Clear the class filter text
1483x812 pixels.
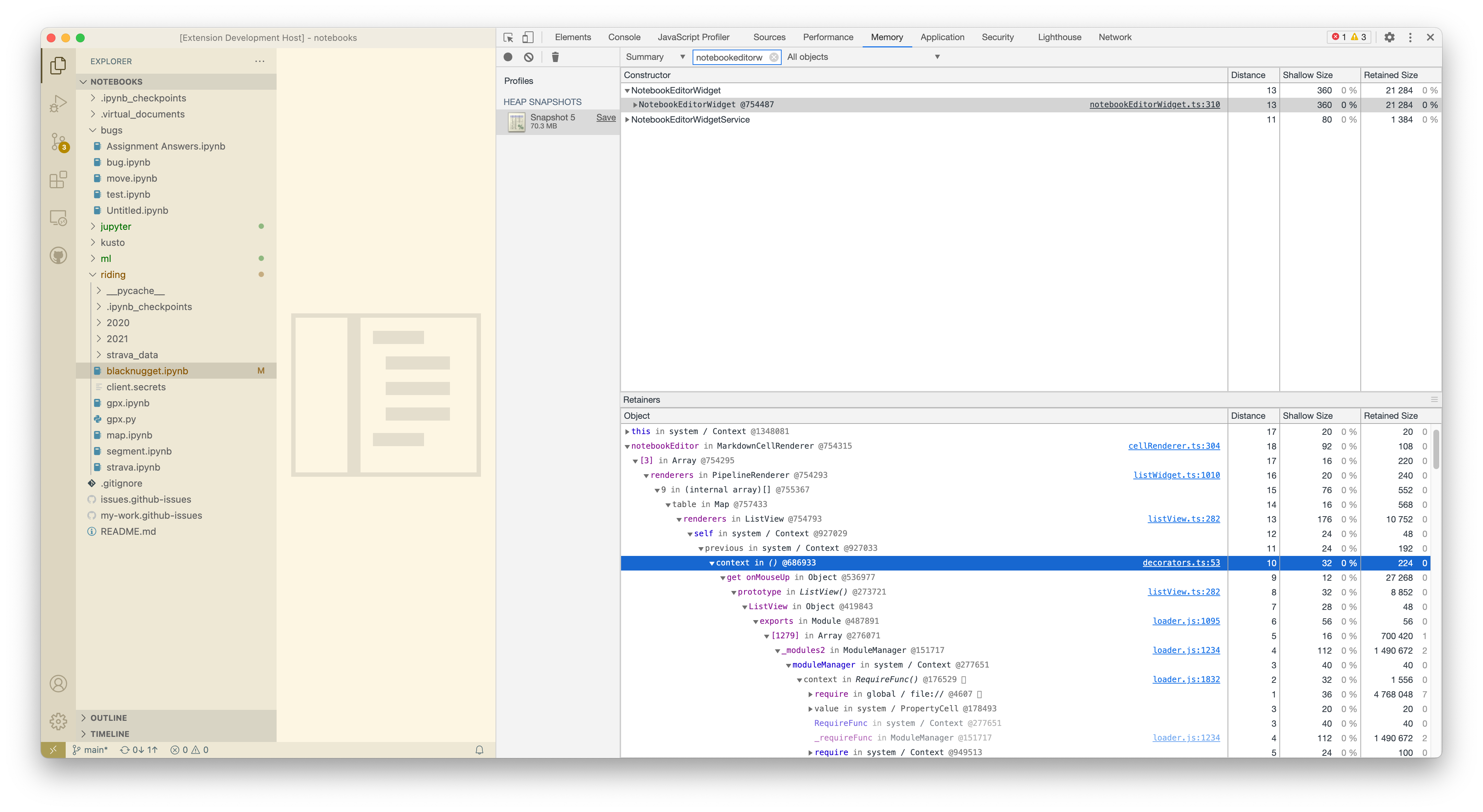click(774, 57)
